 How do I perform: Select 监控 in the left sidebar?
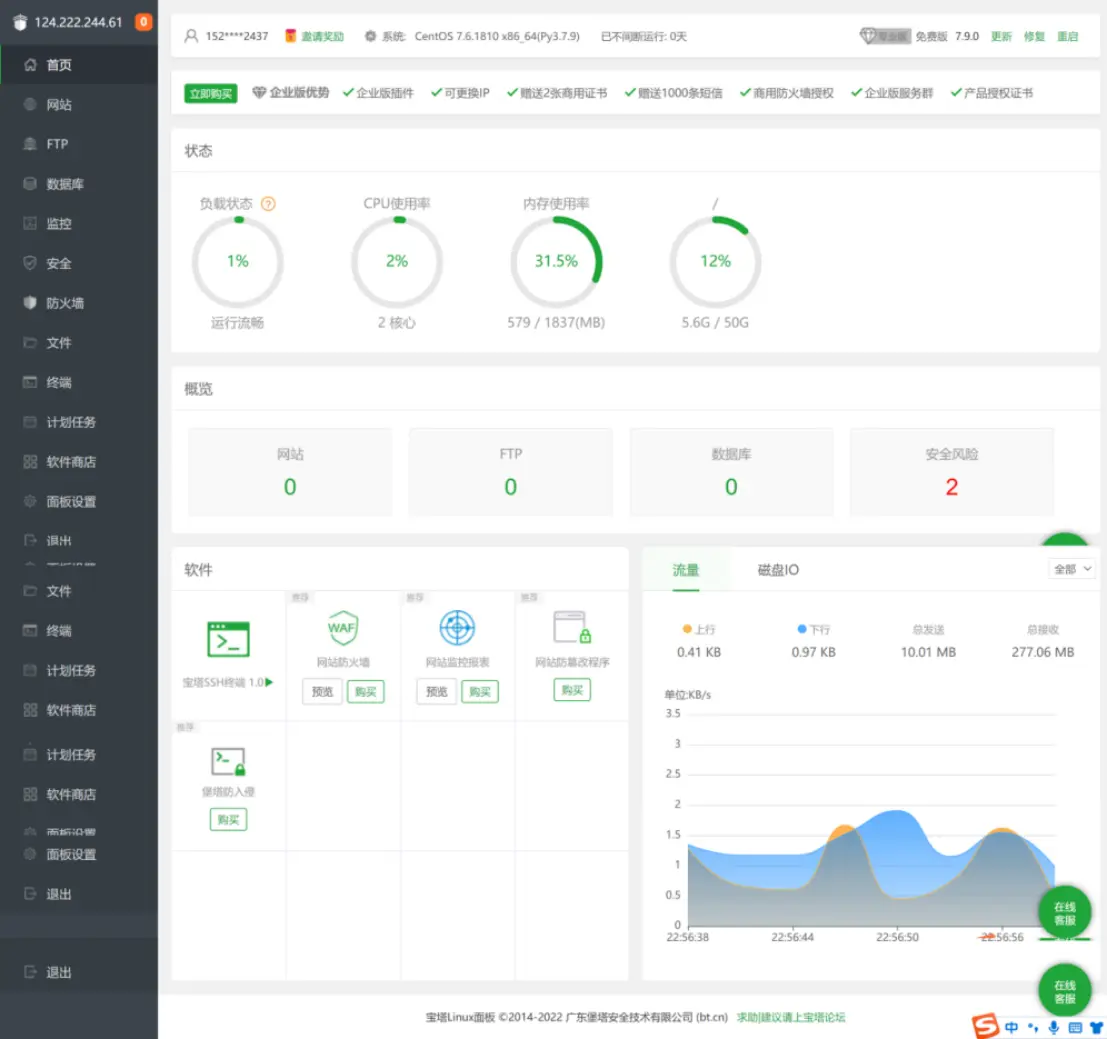pyautogui.click(x=59, y=224)
